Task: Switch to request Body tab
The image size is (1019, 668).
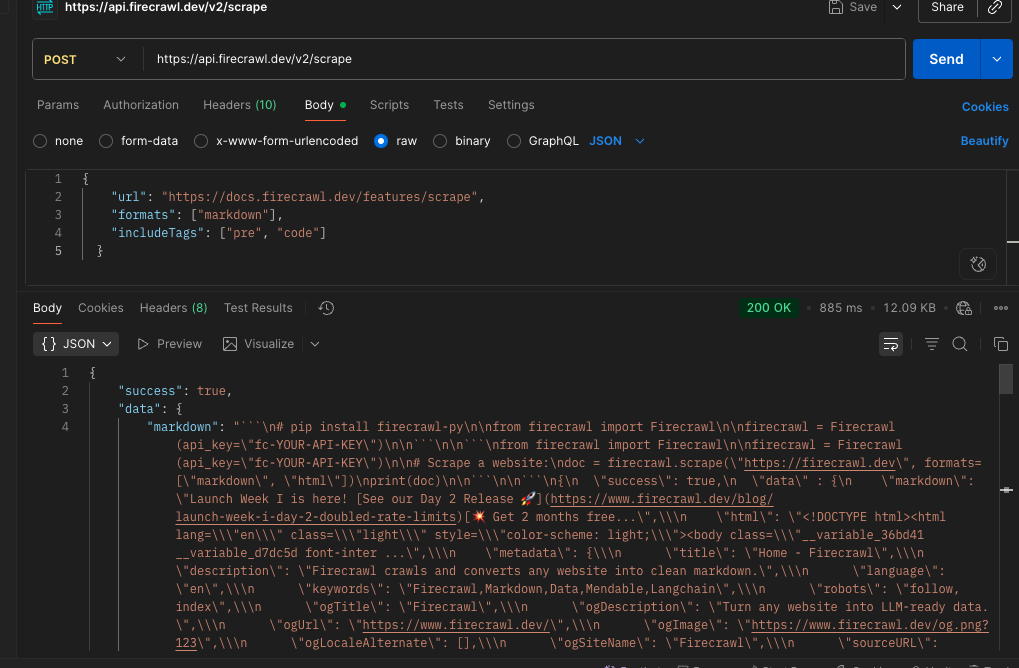Action: pos(319,105)
